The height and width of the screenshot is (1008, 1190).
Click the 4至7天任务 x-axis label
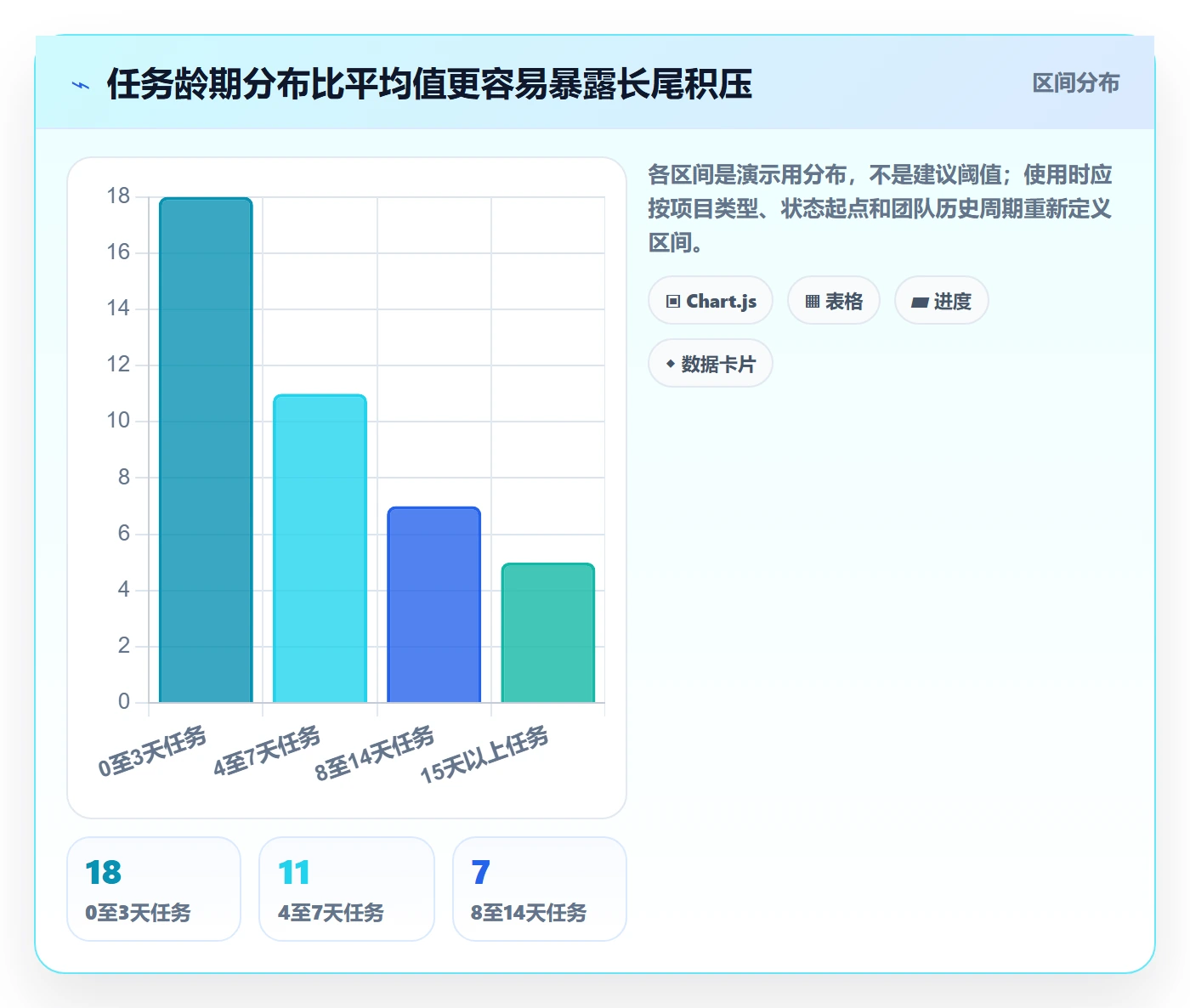267,751
